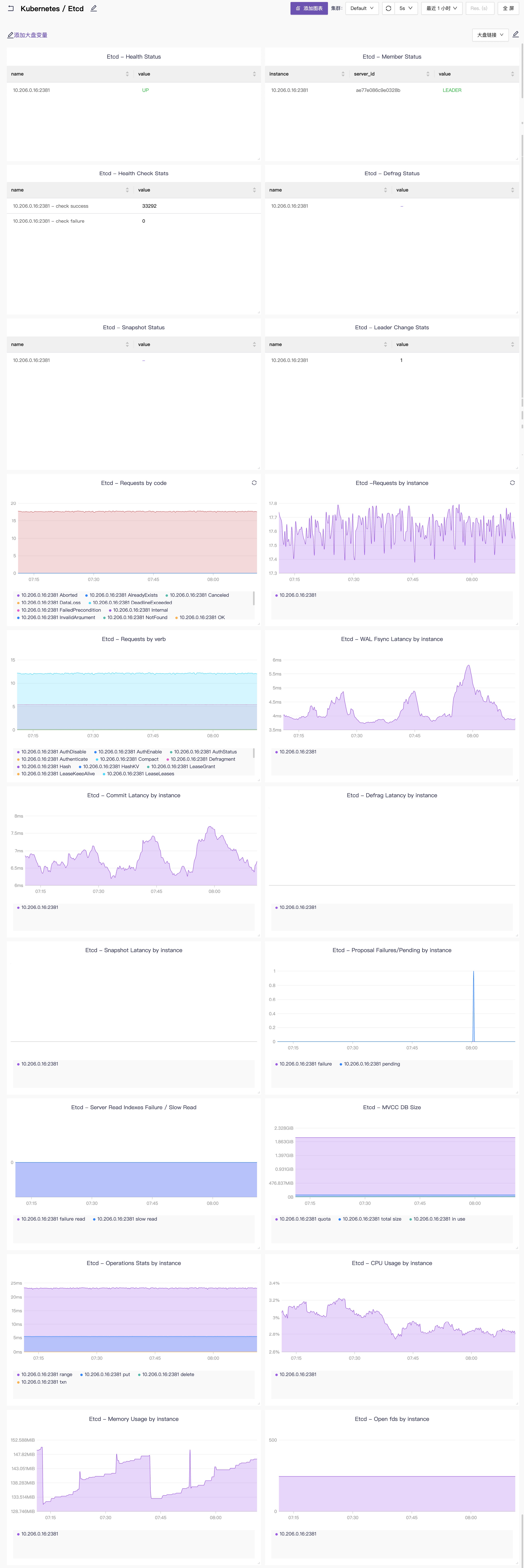Toggle put legend in Operations Stats
Screen dimensions: 524x1568
tap(105, 1374)
